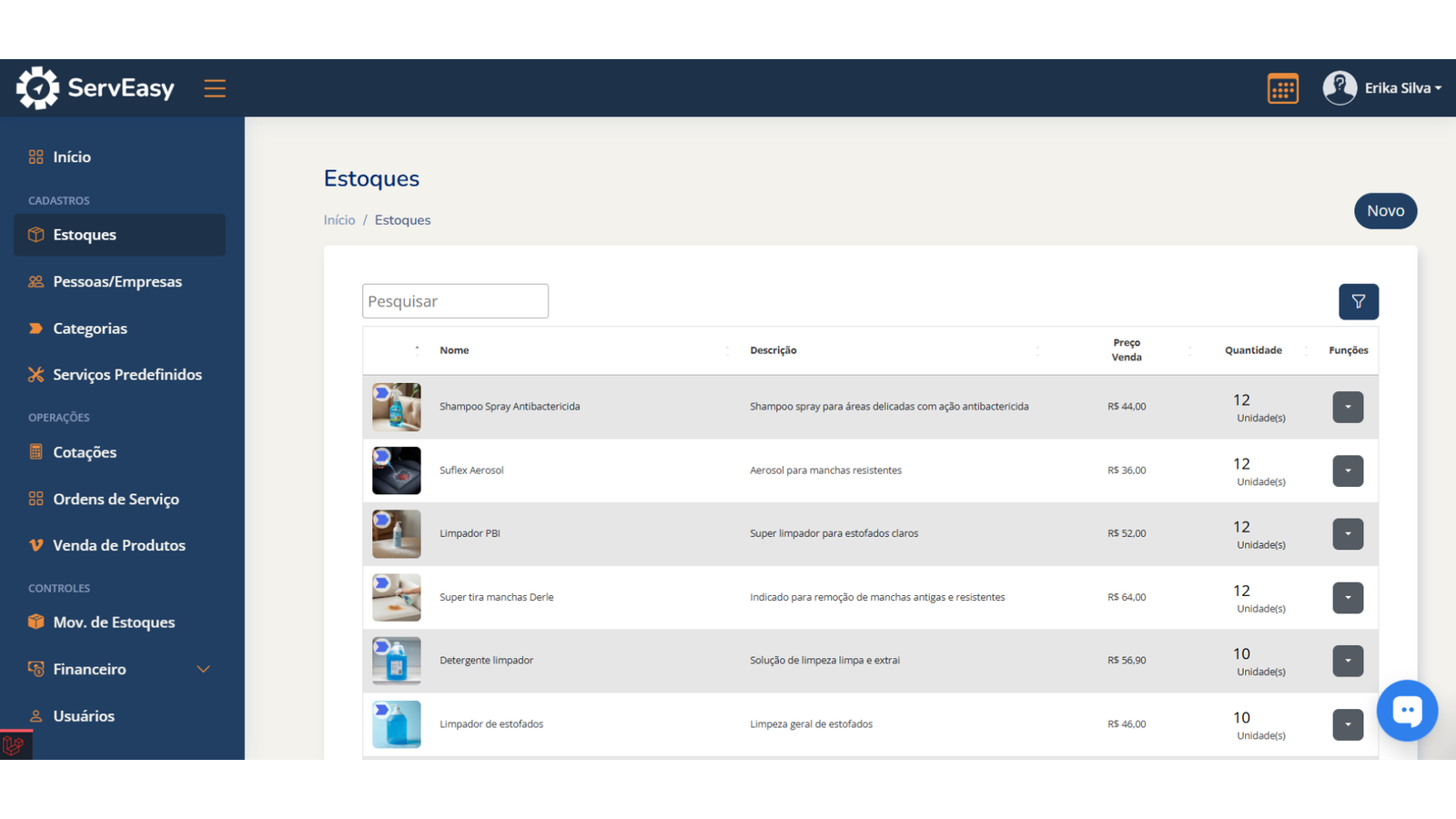Select Ordens de Serviço menu item
Viewport: 1456px width, 819px height.
116,500
